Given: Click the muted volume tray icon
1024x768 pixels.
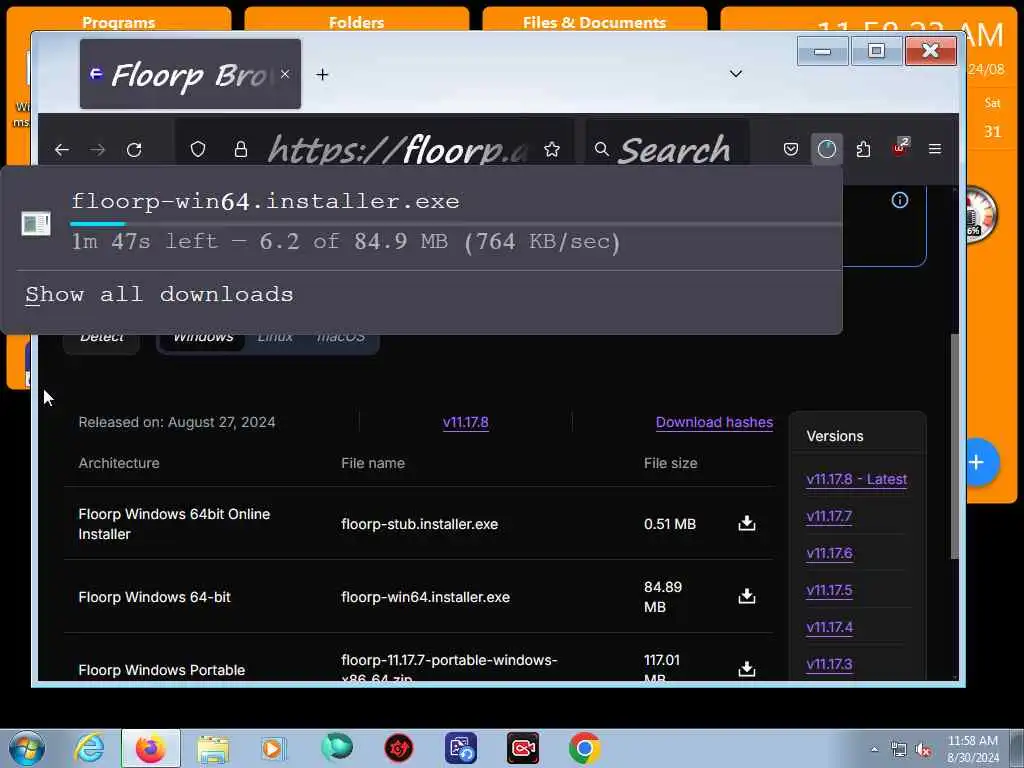Looking at the screenshot, I should point(923,750).
